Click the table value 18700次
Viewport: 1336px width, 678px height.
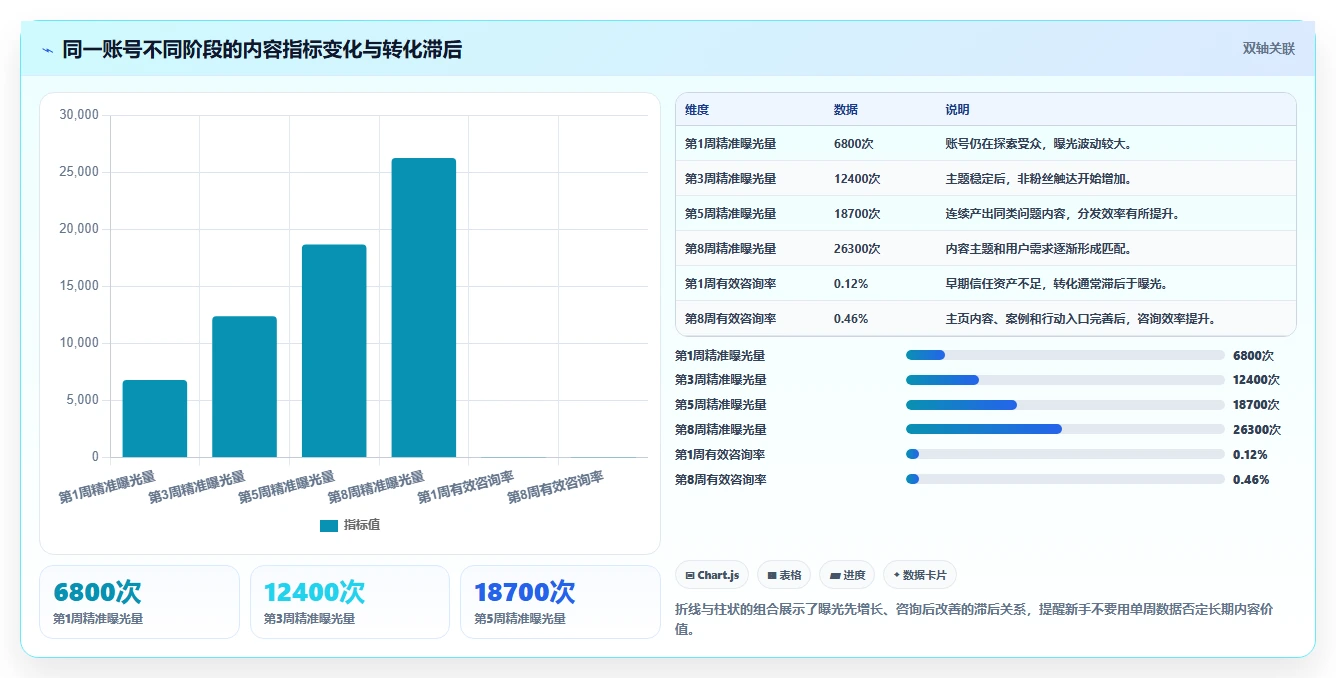pos(857,214)
